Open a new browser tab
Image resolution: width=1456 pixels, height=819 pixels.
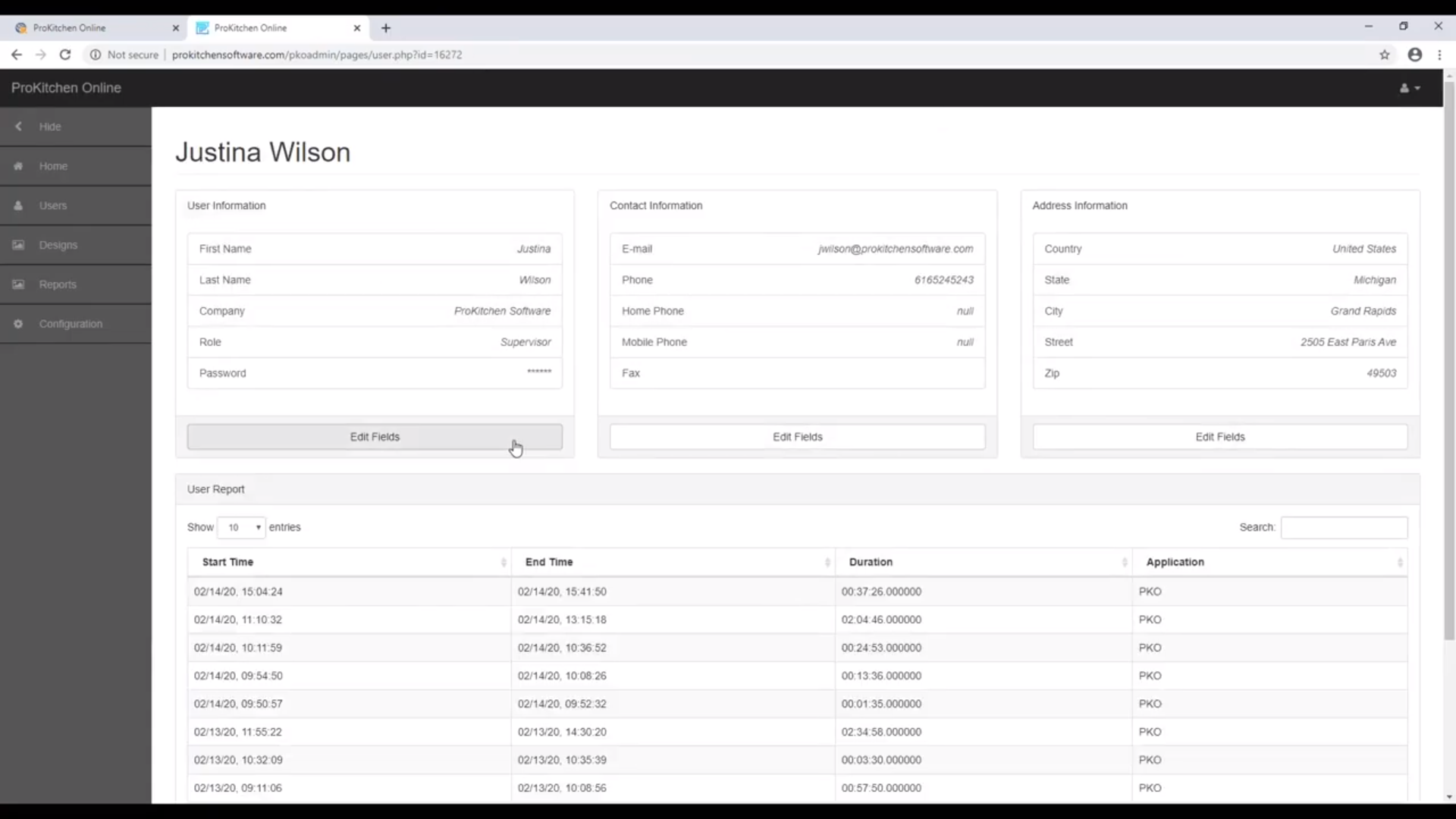pyautogui.click(x=386, y=28)
